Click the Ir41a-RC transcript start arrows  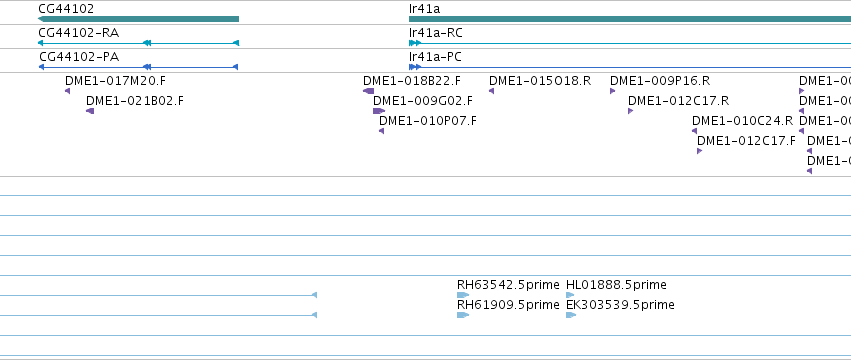pyautogui.click(x=415, y=43)
